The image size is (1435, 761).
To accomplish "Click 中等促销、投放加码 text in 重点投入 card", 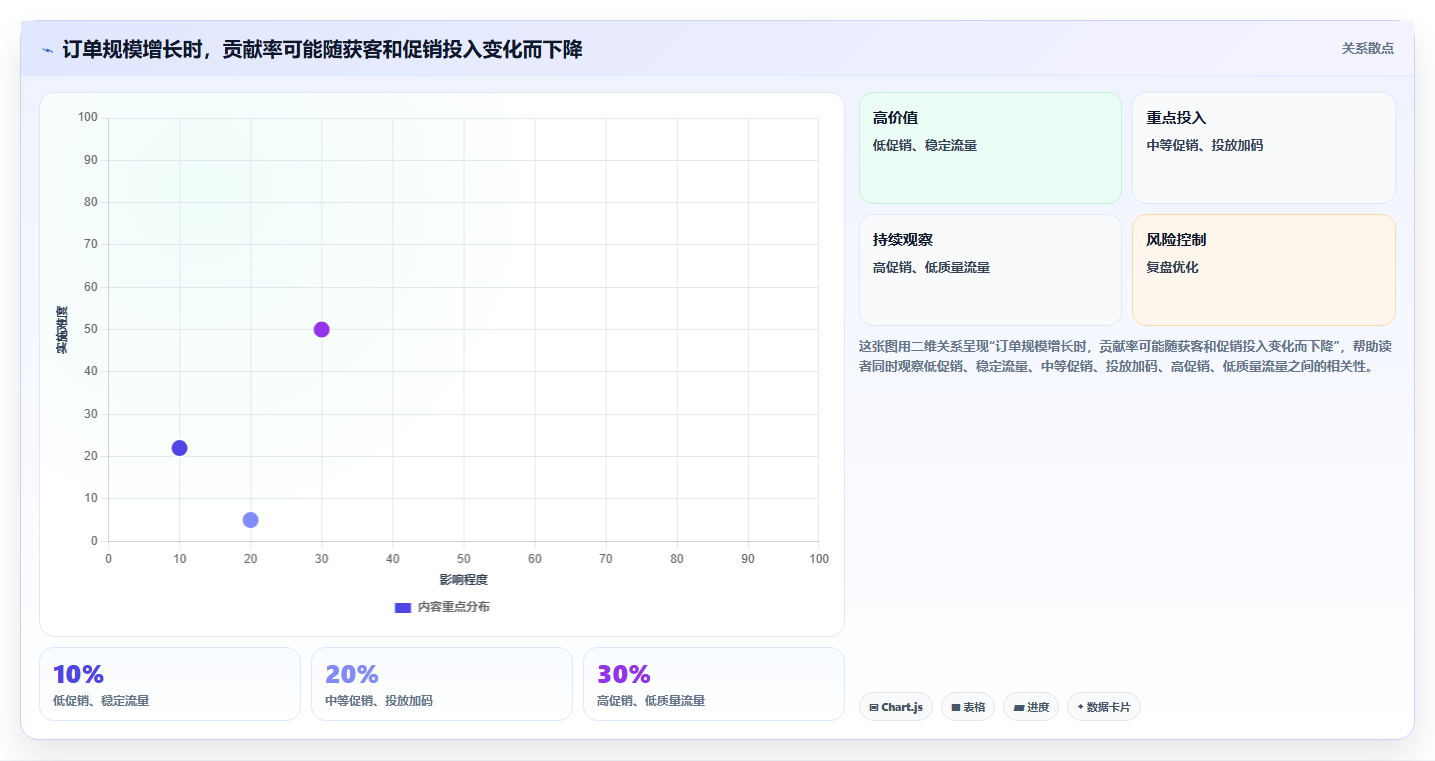I will (x=1205, y=145).
